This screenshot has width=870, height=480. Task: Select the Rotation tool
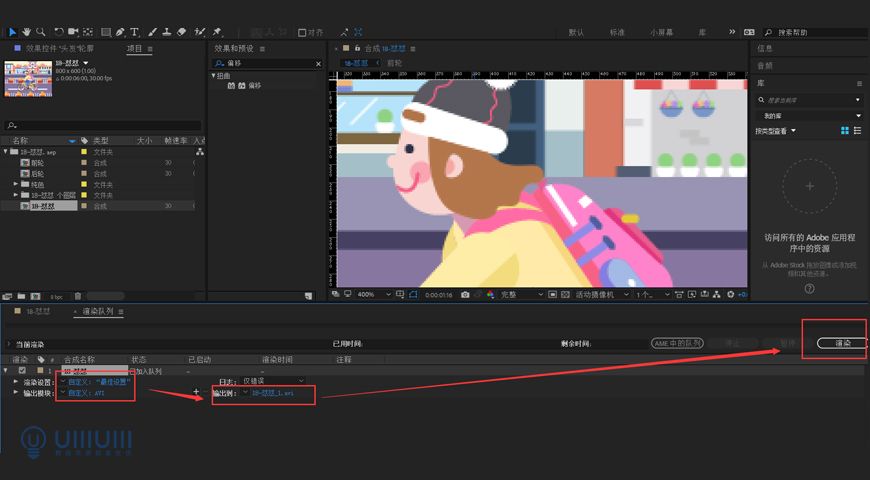point(58,32)
